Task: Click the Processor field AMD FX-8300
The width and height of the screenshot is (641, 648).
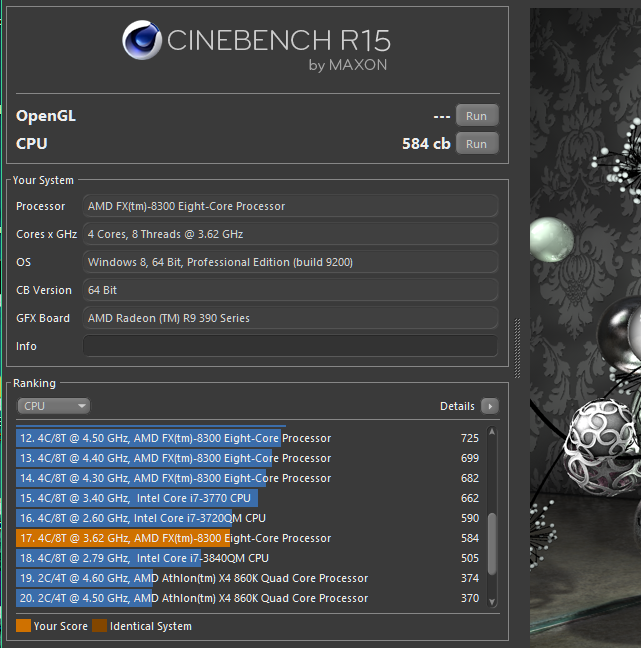Action: tap(290, 206)
